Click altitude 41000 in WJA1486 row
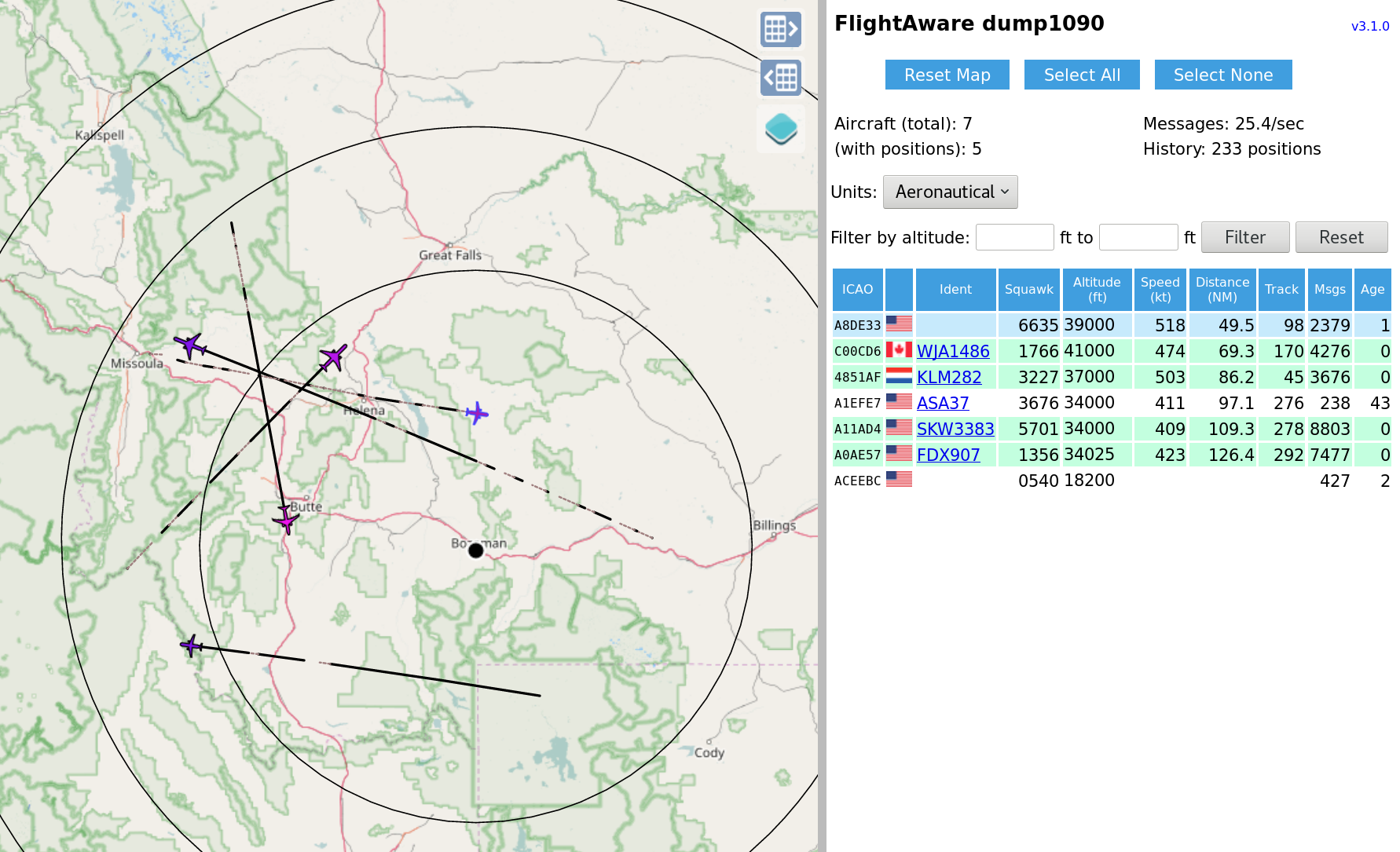 click(1089, 351)
